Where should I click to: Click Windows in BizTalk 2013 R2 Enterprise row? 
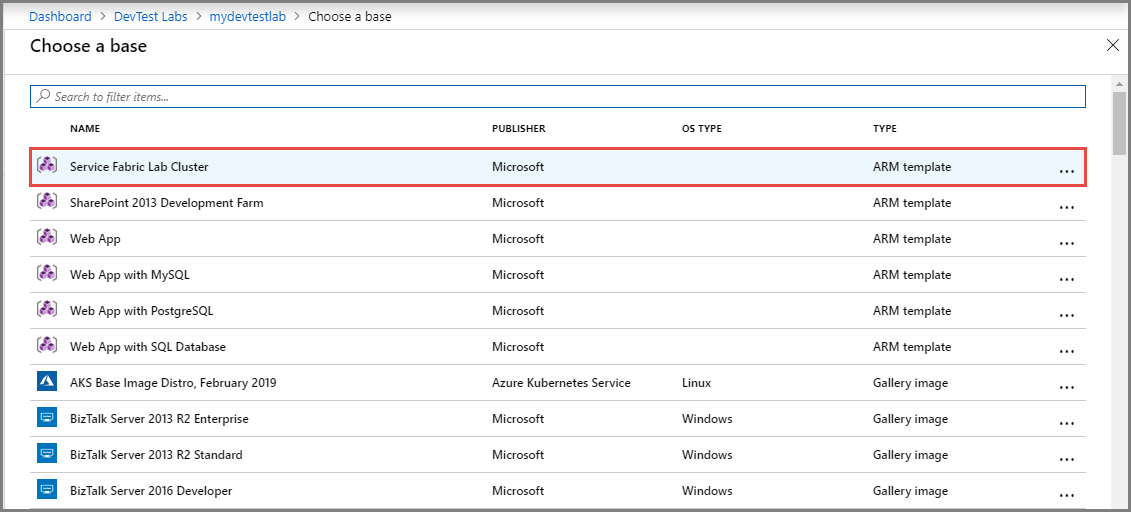[708, 419]
